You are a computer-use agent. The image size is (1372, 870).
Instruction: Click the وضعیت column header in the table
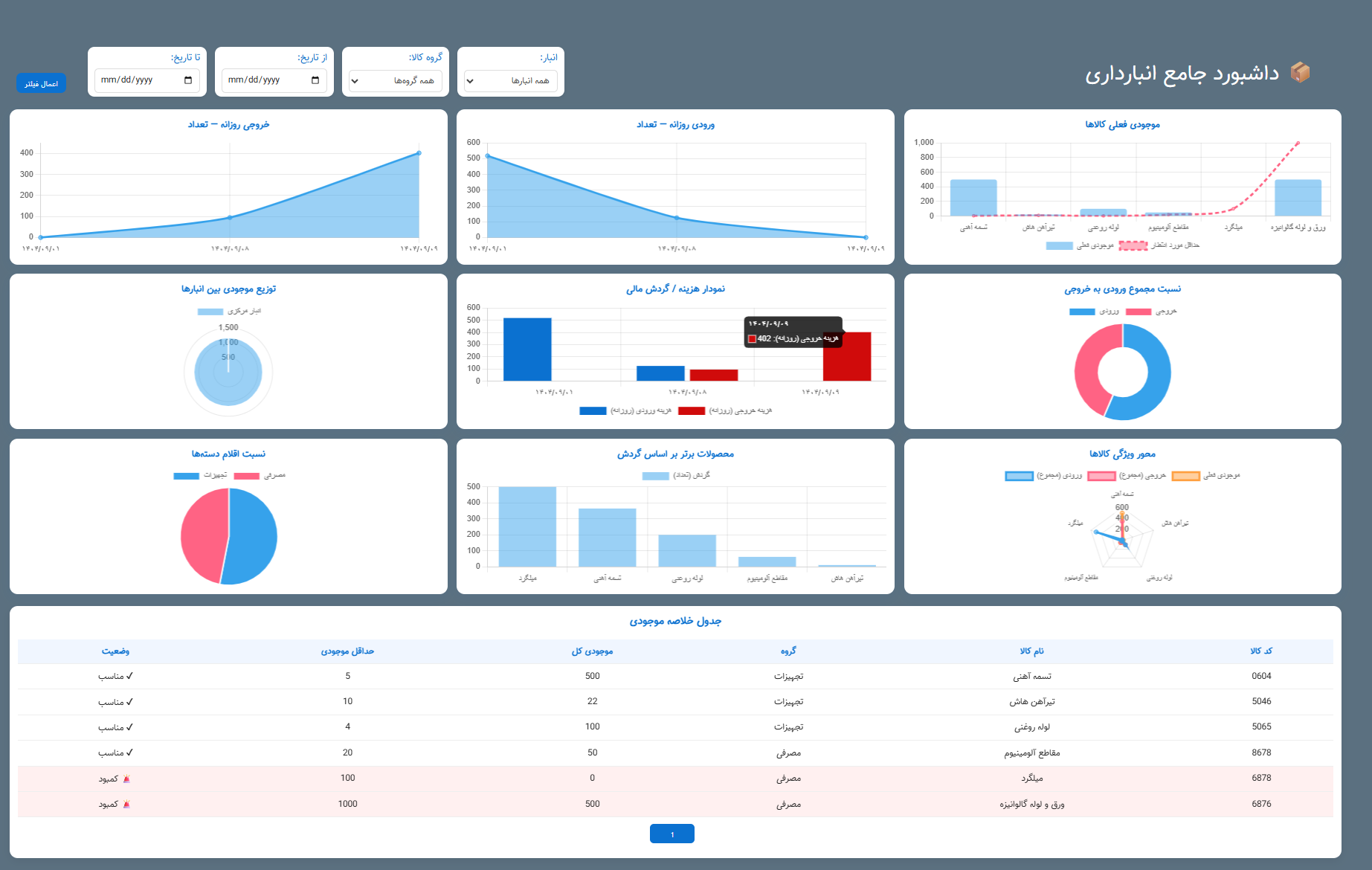click(x=115, y=651)
